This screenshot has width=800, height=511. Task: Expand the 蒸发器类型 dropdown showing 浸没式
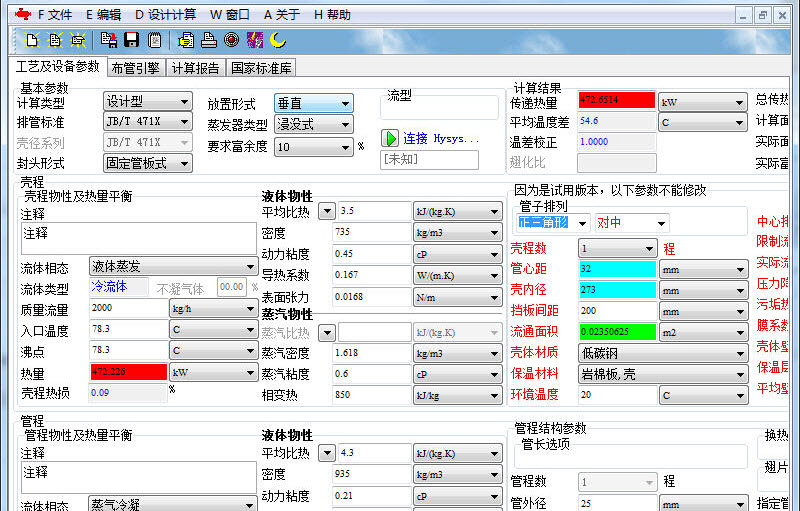click(313, 125)
